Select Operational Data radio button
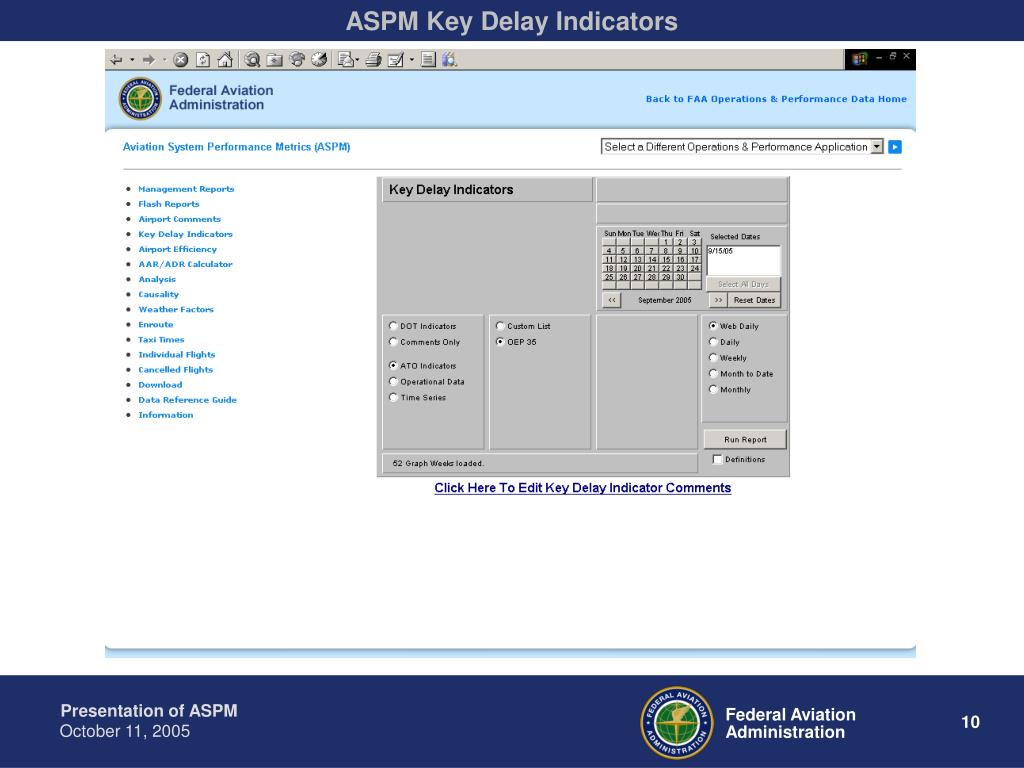1024x768 pixels. click(393, 381)
